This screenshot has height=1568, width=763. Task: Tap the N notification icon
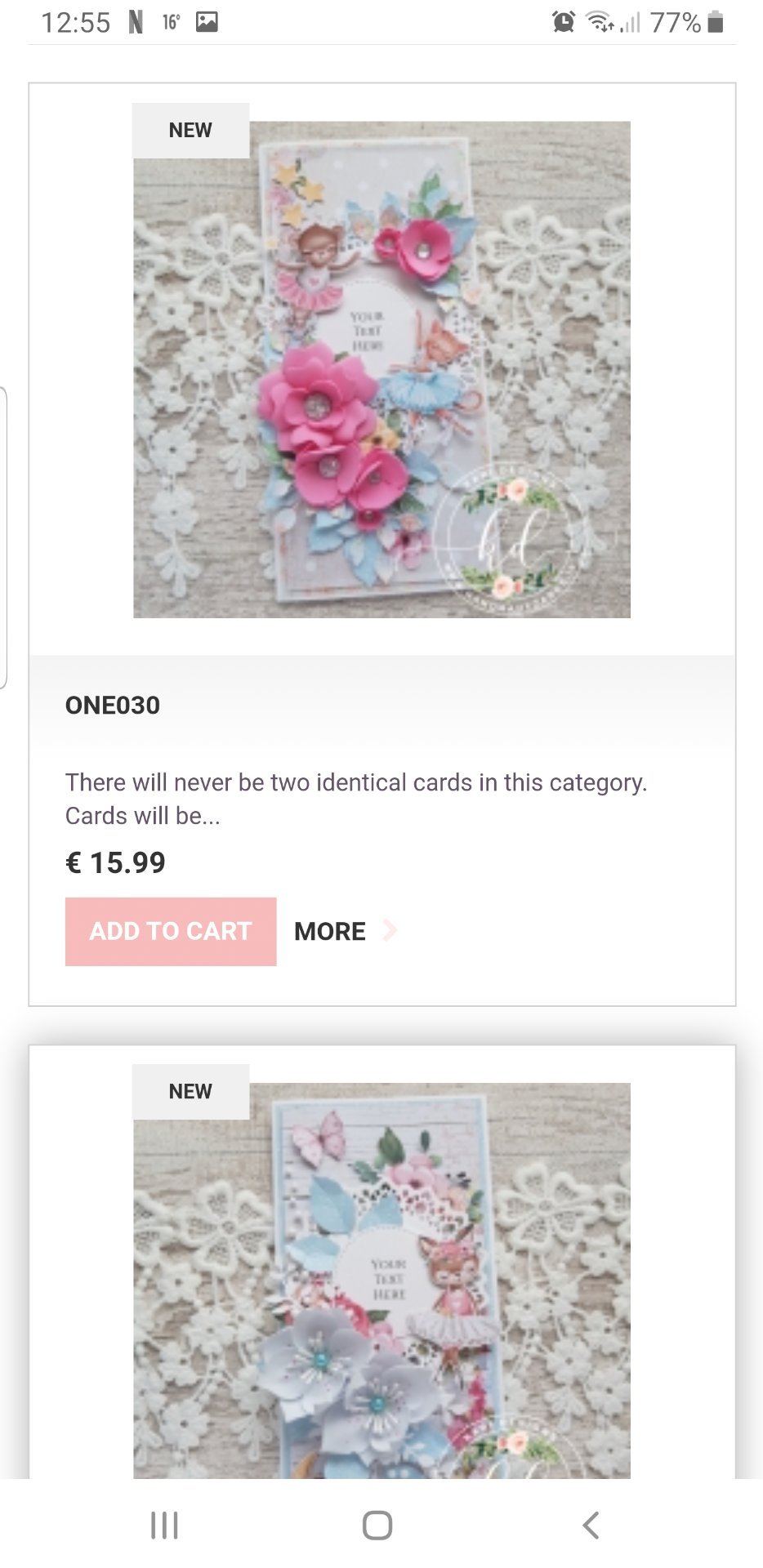pos(136,22)
